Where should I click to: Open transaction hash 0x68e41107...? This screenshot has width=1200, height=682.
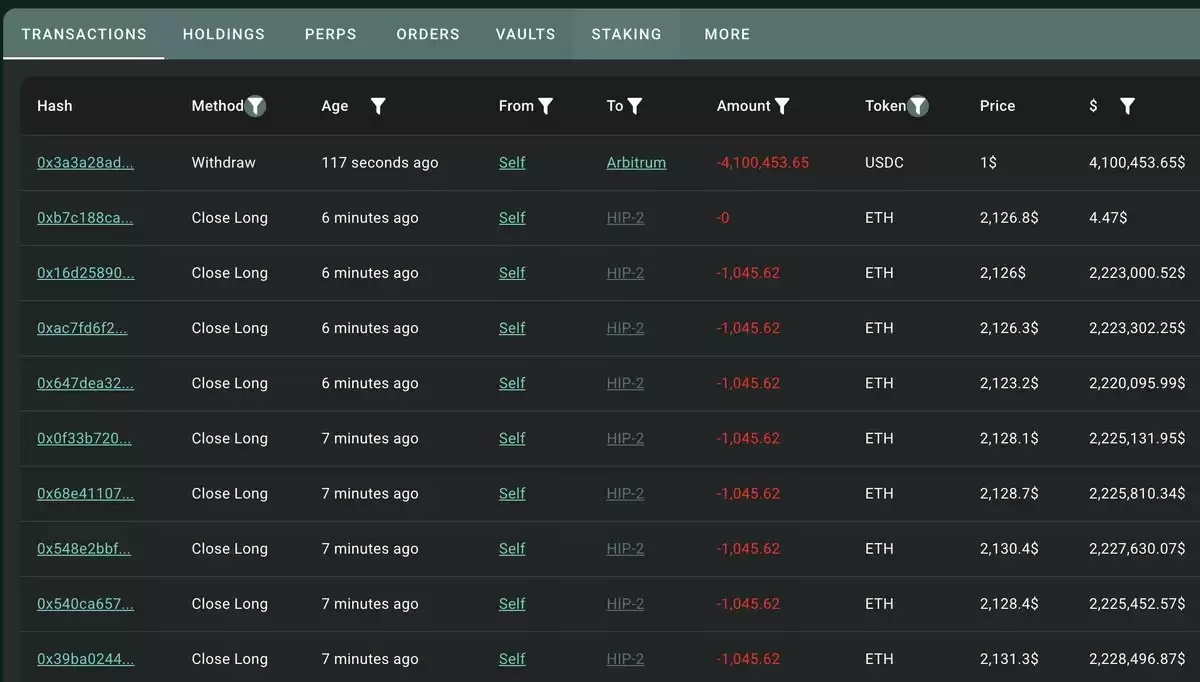85,493
